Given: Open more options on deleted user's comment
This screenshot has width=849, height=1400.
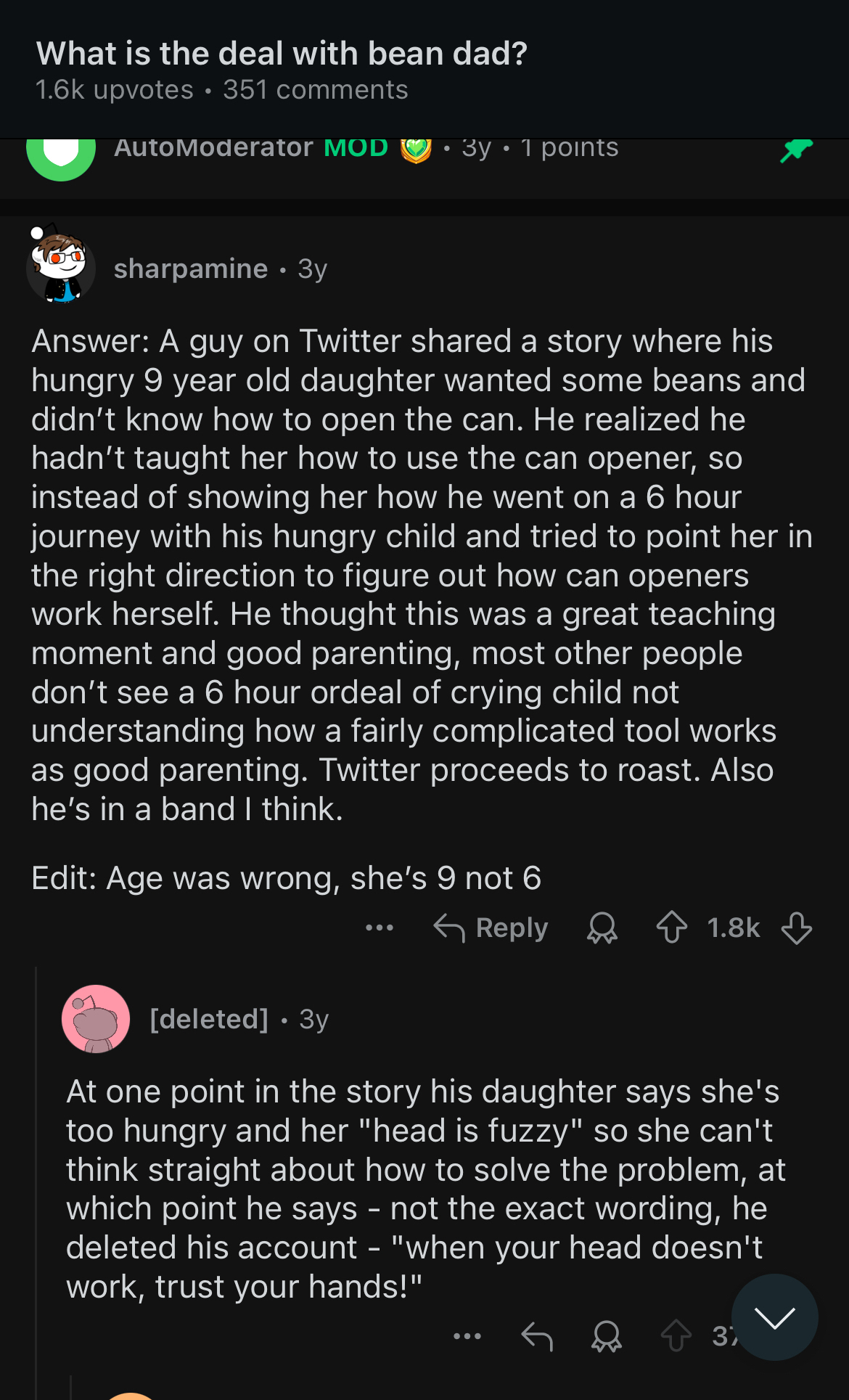Looking at the screenshot, I should coord(467,1336).
